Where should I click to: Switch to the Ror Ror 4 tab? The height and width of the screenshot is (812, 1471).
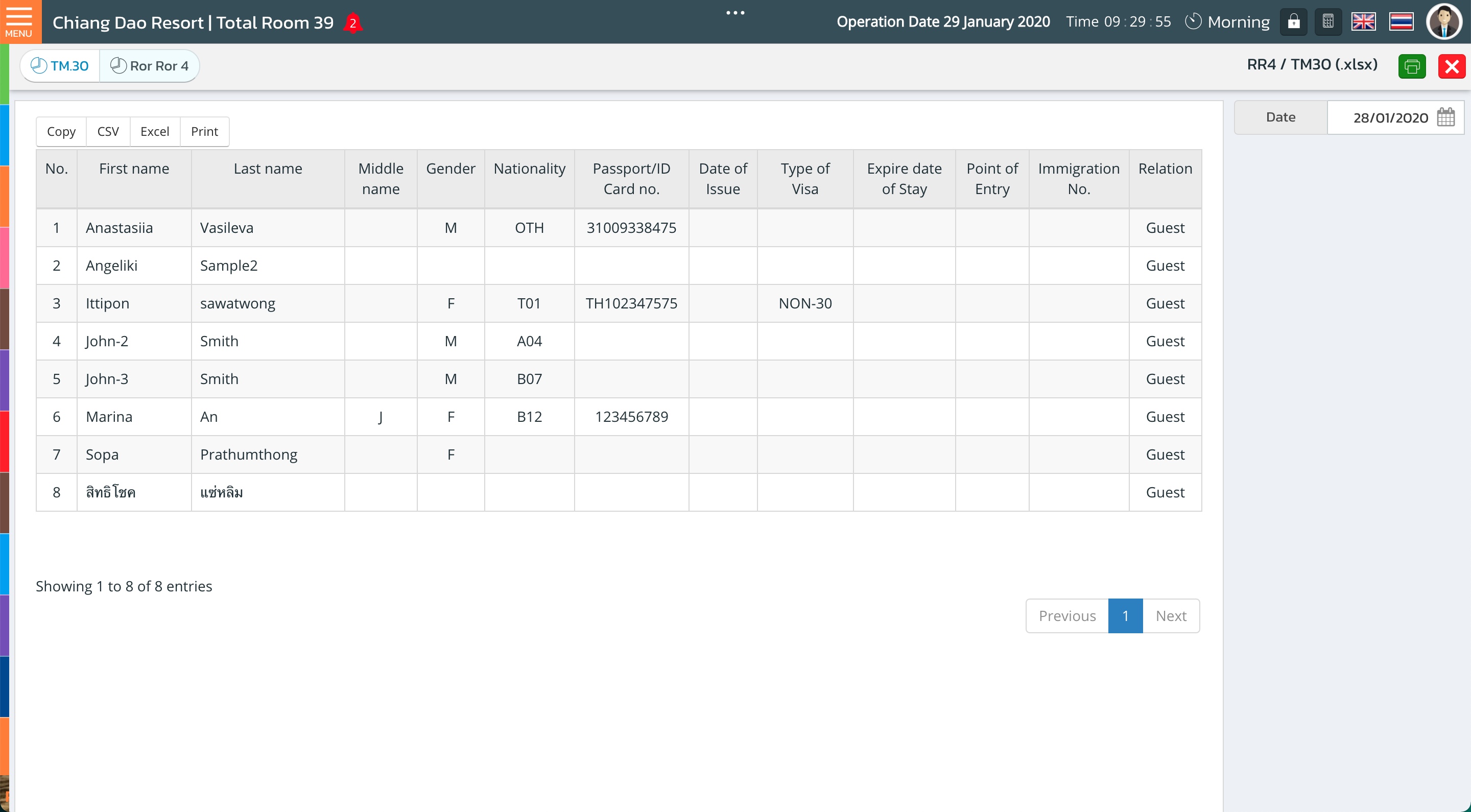[150, 66]
